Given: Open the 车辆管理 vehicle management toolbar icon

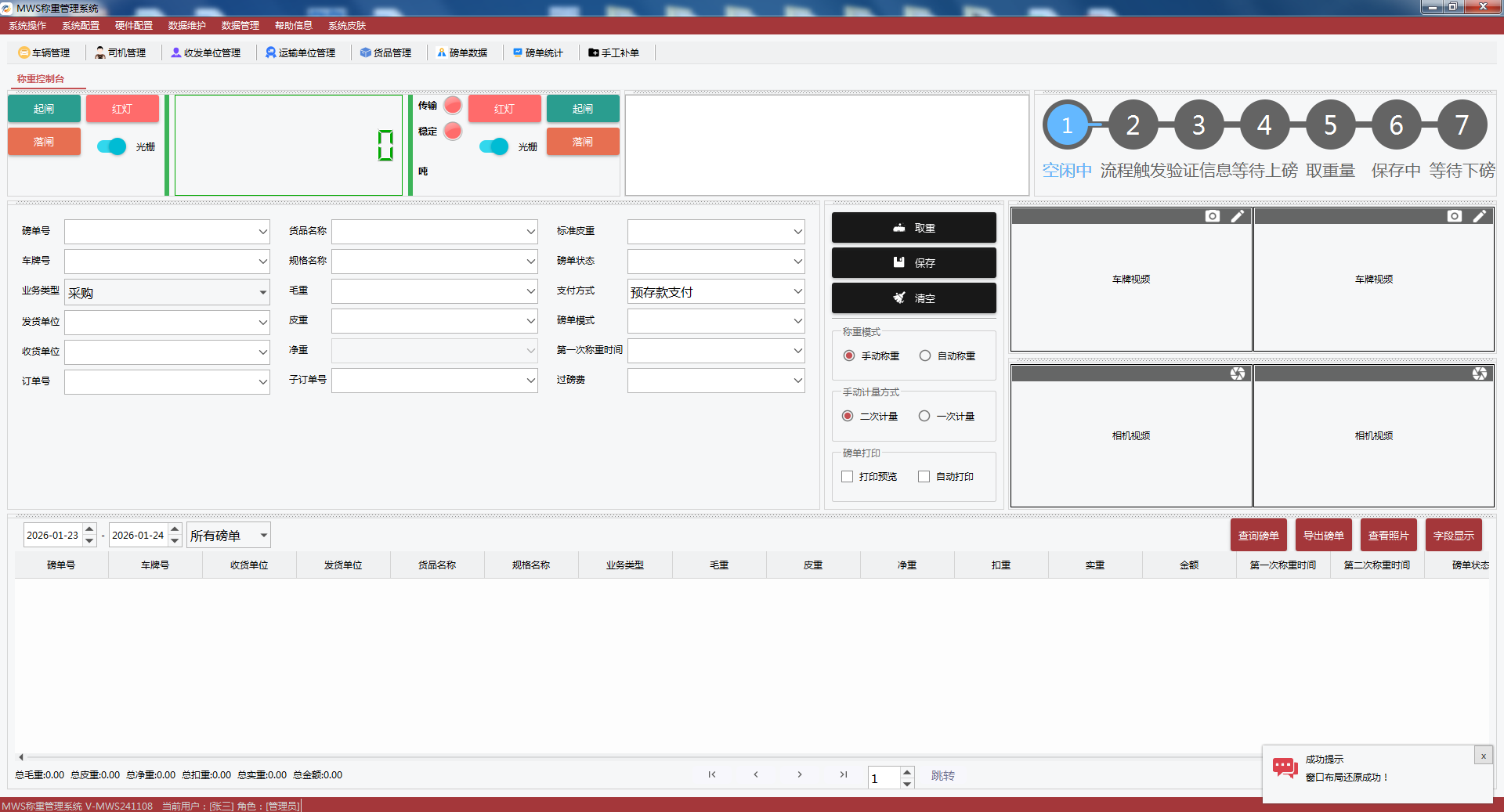Looking at the screenshot, I should pyautogui.click(x=44, y=52).
